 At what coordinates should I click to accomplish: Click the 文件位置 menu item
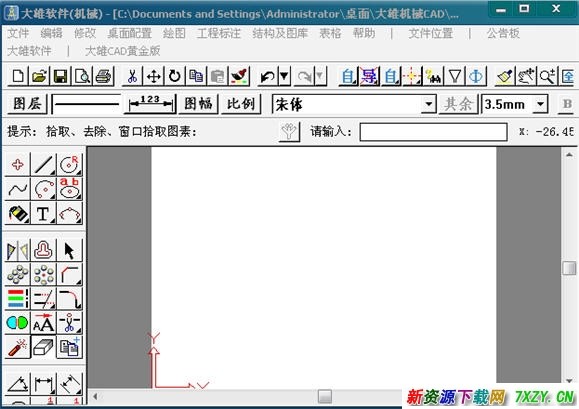pyautogui.click(x=431, y=33)
